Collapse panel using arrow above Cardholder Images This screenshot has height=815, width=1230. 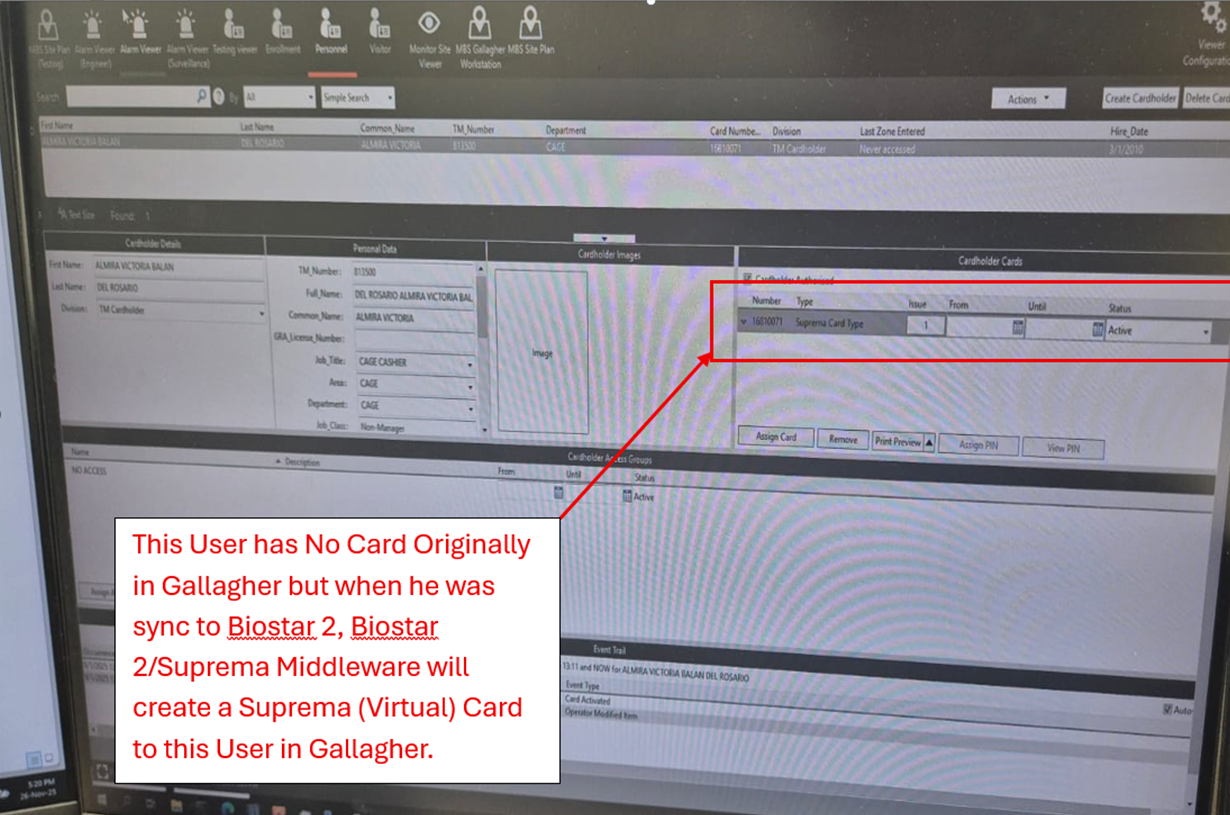604,239
